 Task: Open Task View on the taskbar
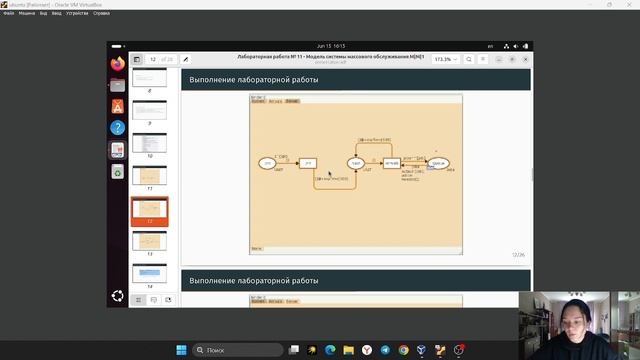293,350
